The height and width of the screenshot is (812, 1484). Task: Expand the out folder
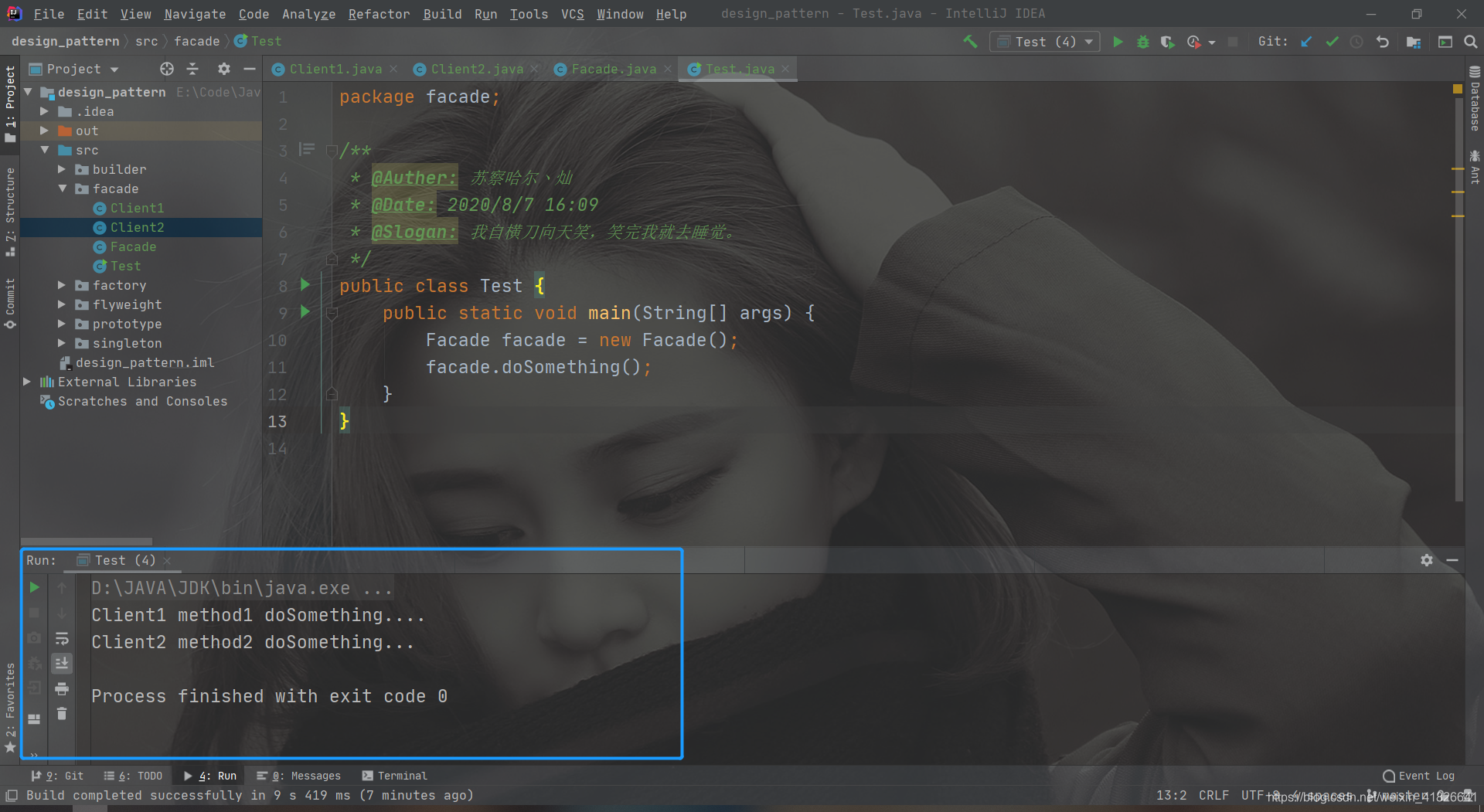pyautogui.click(x=45, y=131)
